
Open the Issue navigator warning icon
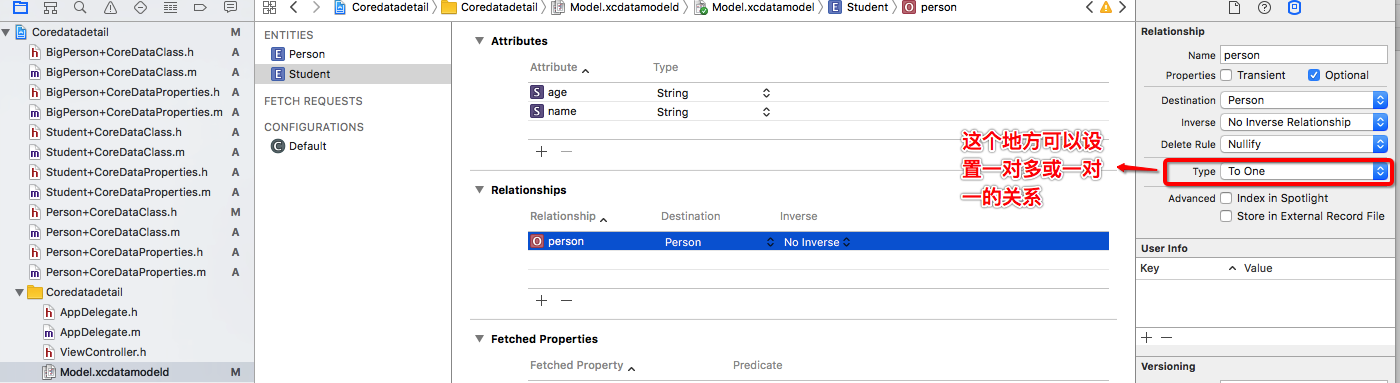tap(110, 8)
